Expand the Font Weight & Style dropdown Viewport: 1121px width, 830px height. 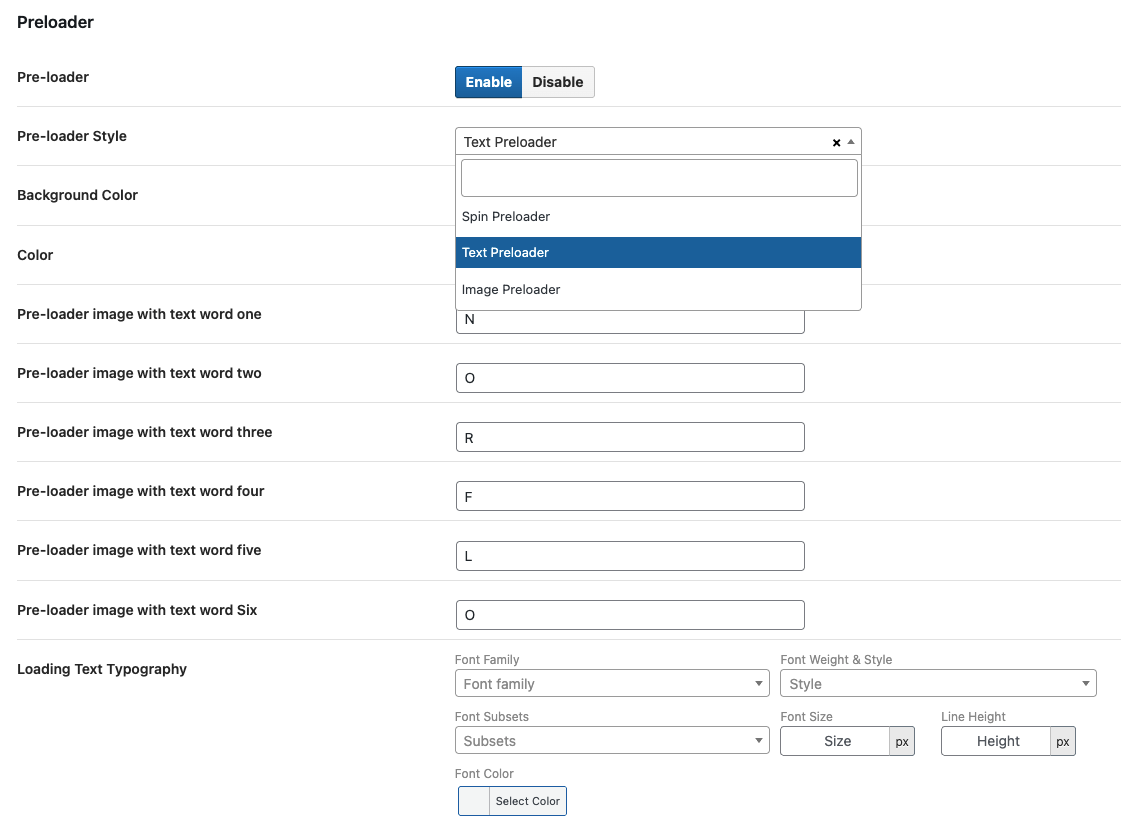937,684
